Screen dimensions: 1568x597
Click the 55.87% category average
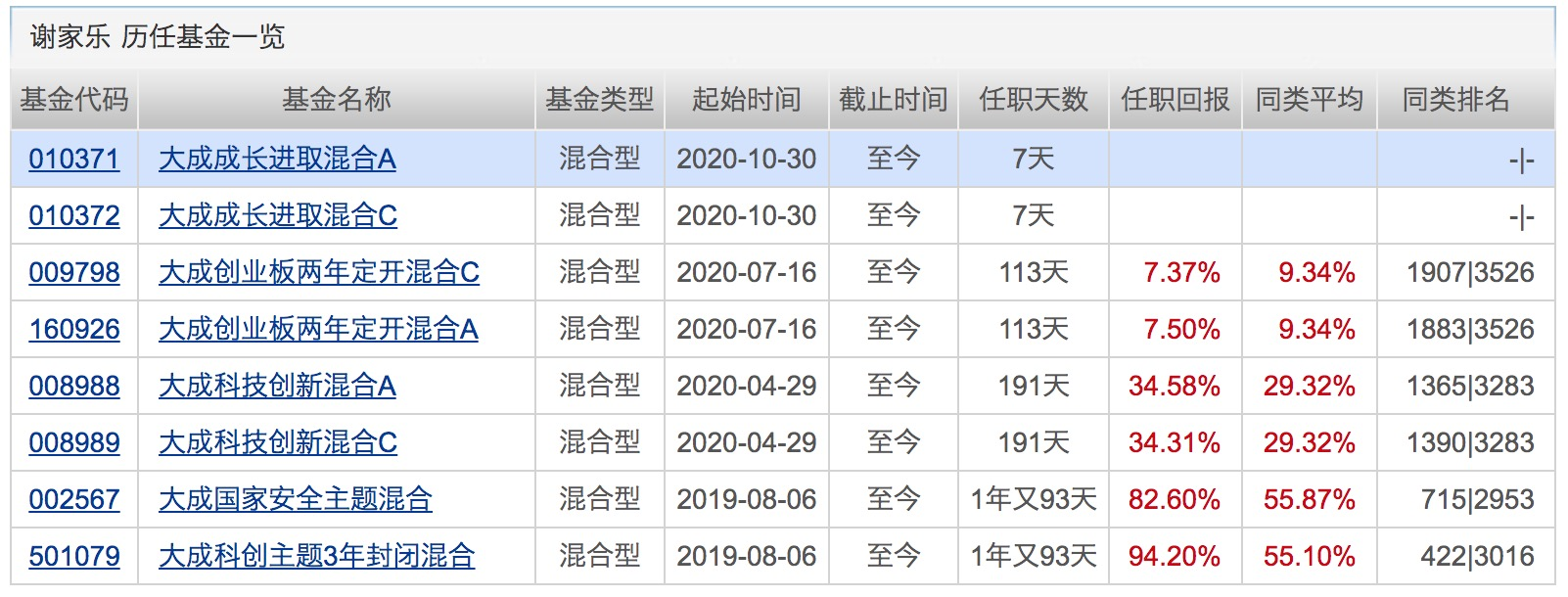click(1310, 500)
